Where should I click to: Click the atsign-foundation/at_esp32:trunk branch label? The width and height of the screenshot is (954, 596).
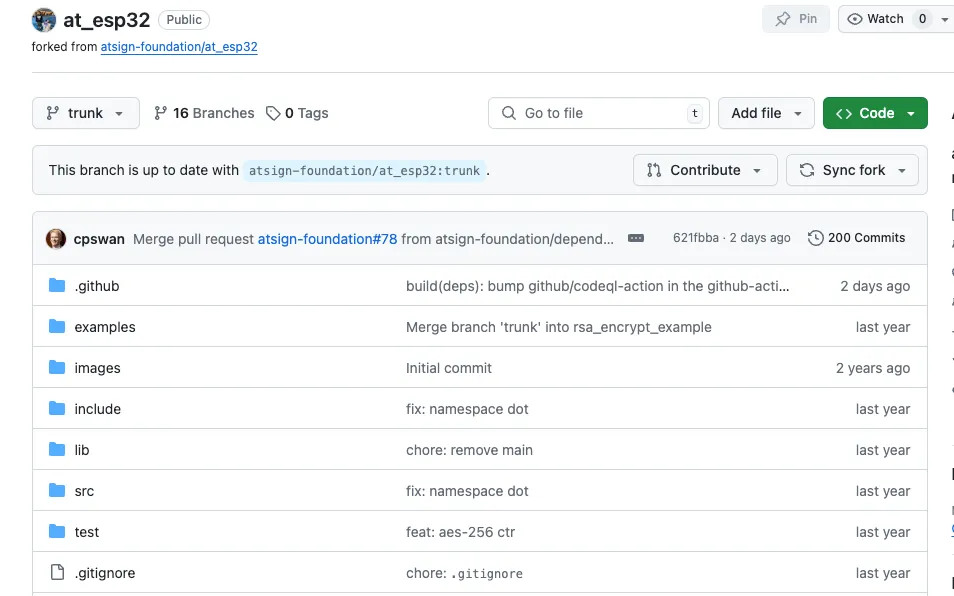(364, 171)
